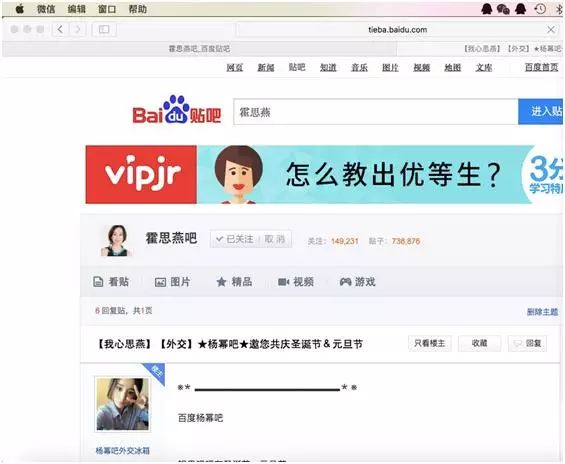The image size is (565, 464).
Task: Click the 6 回复贴，共1页 text
Action: tap(124, 311)
